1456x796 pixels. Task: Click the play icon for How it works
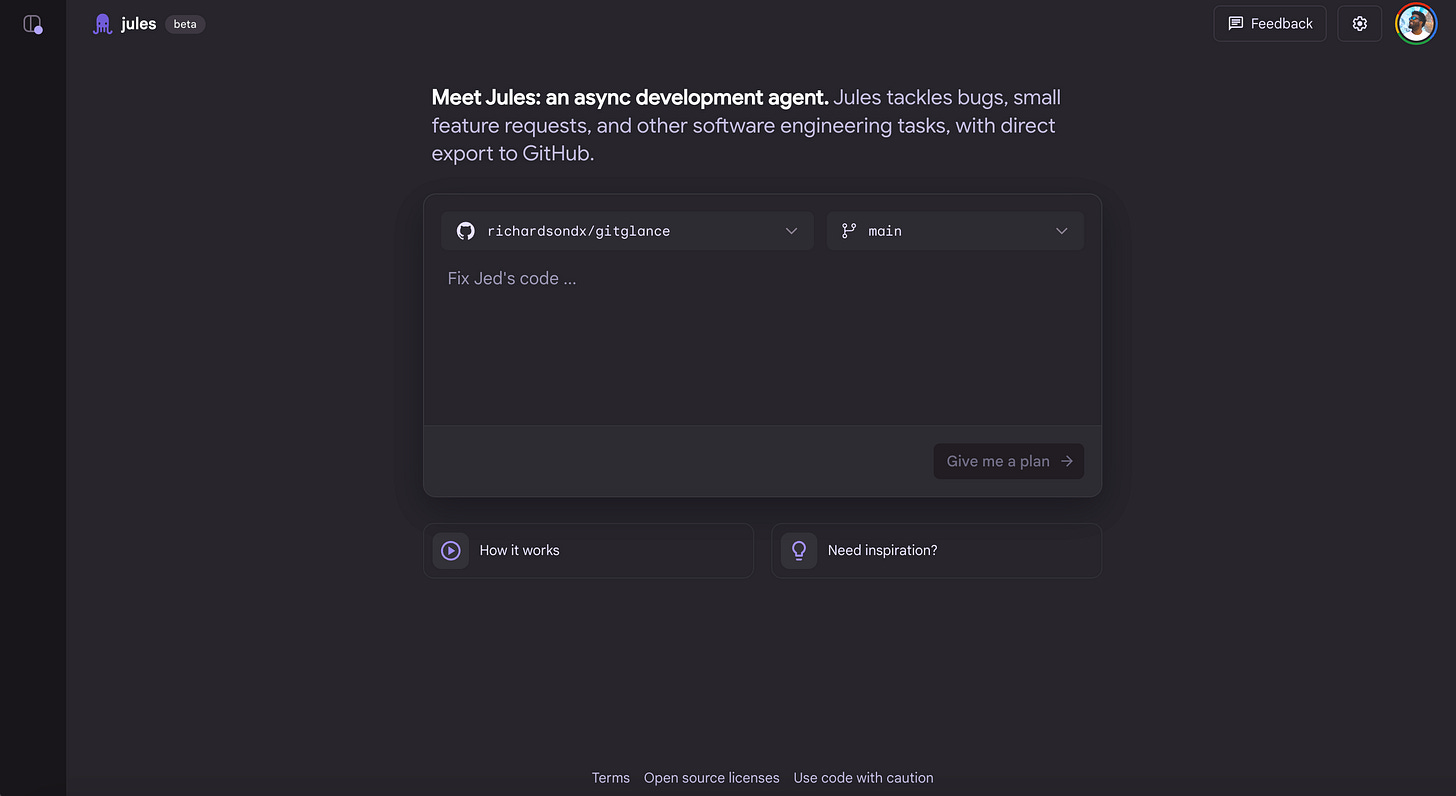tap(451, 550)
